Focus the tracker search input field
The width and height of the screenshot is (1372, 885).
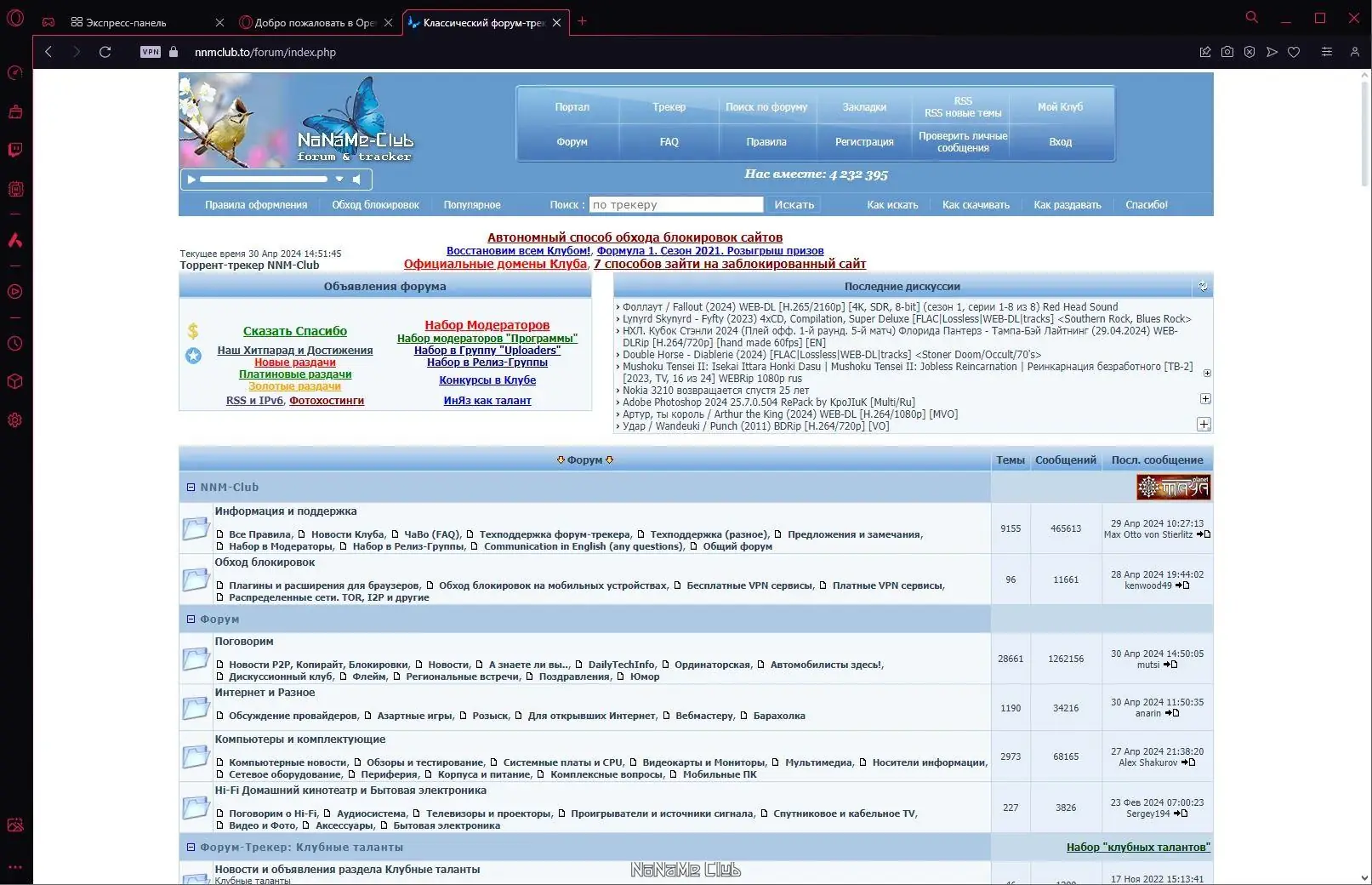(676, 204)
